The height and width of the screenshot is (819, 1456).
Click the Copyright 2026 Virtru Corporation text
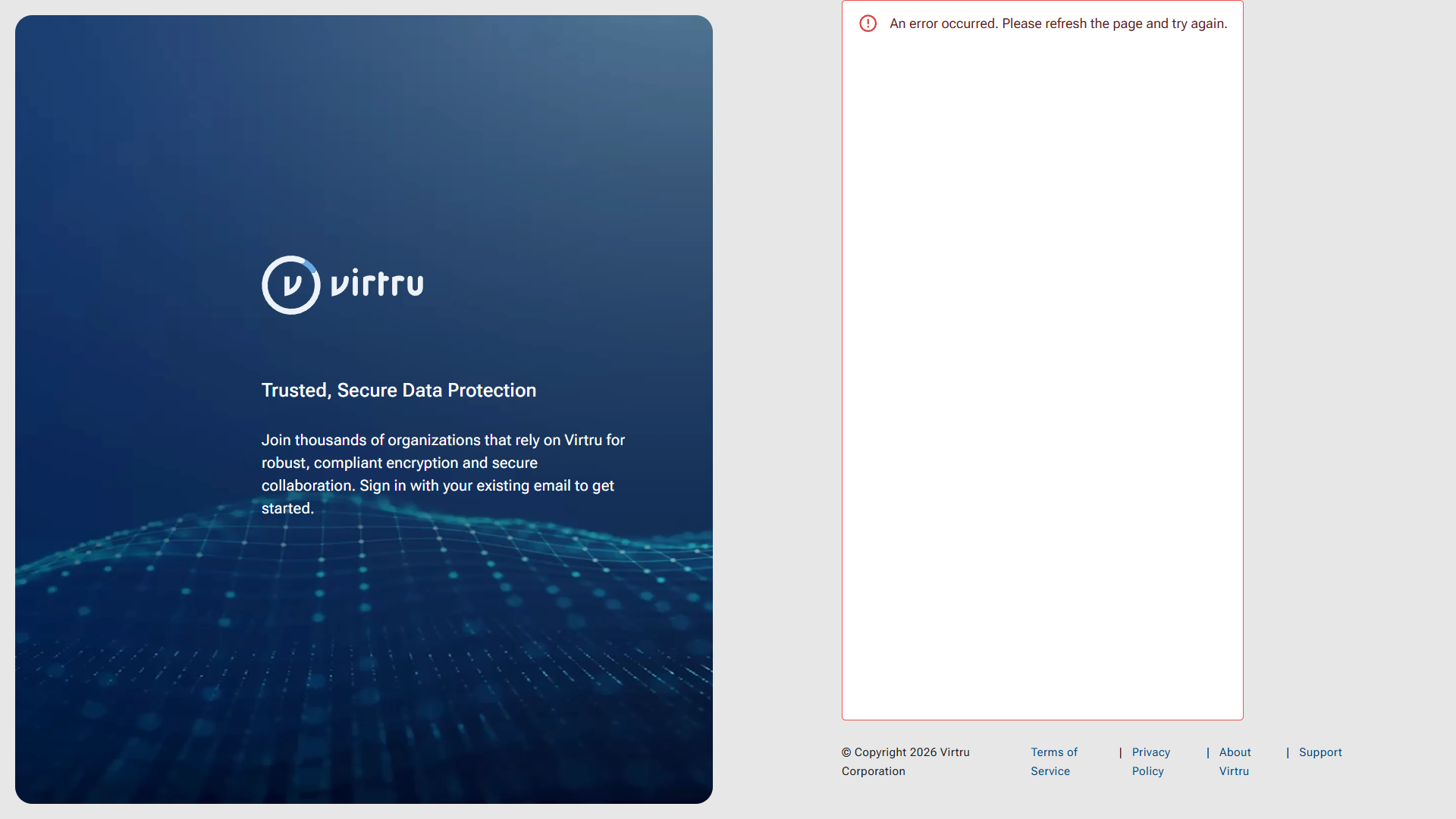click(905, 761)
